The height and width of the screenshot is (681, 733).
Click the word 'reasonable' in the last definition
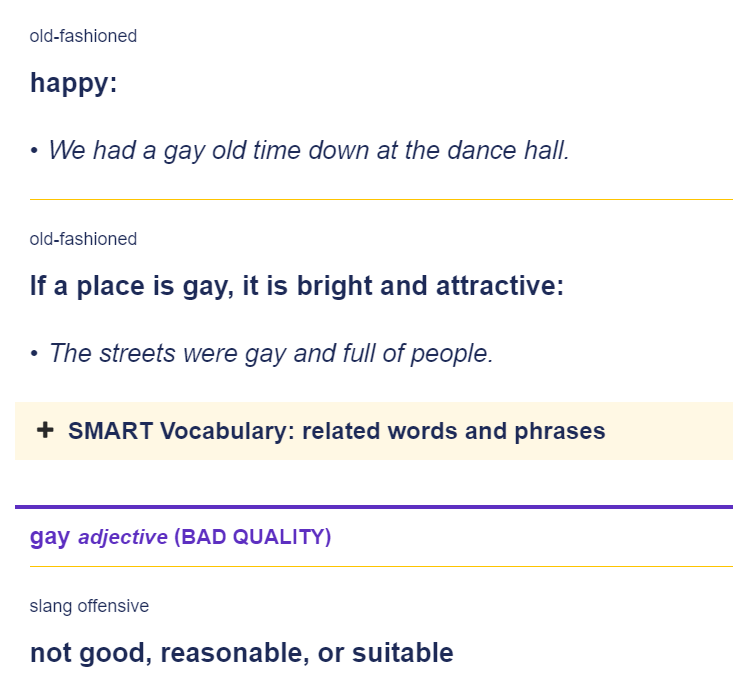coord(235,653)
